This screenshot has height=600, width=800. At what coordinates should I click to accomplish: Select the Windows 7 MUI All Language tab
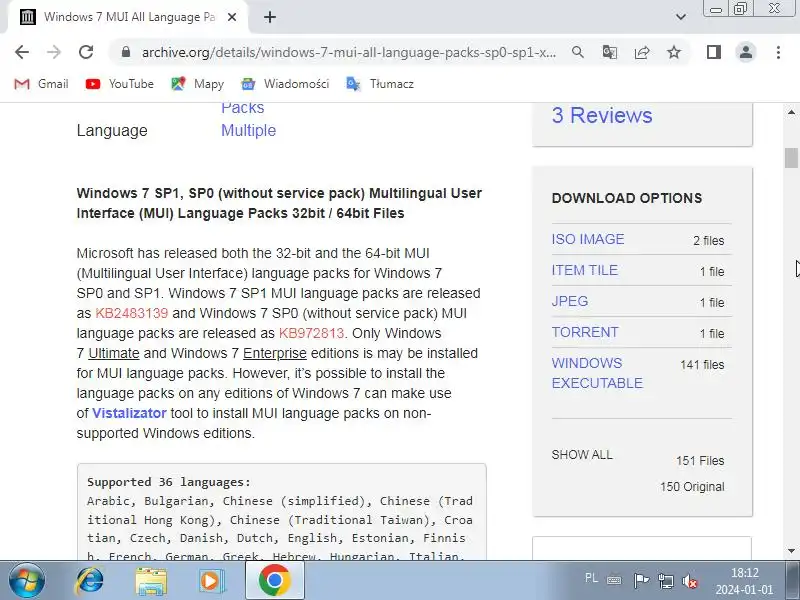pyautogui.click(x=128, y=17)
